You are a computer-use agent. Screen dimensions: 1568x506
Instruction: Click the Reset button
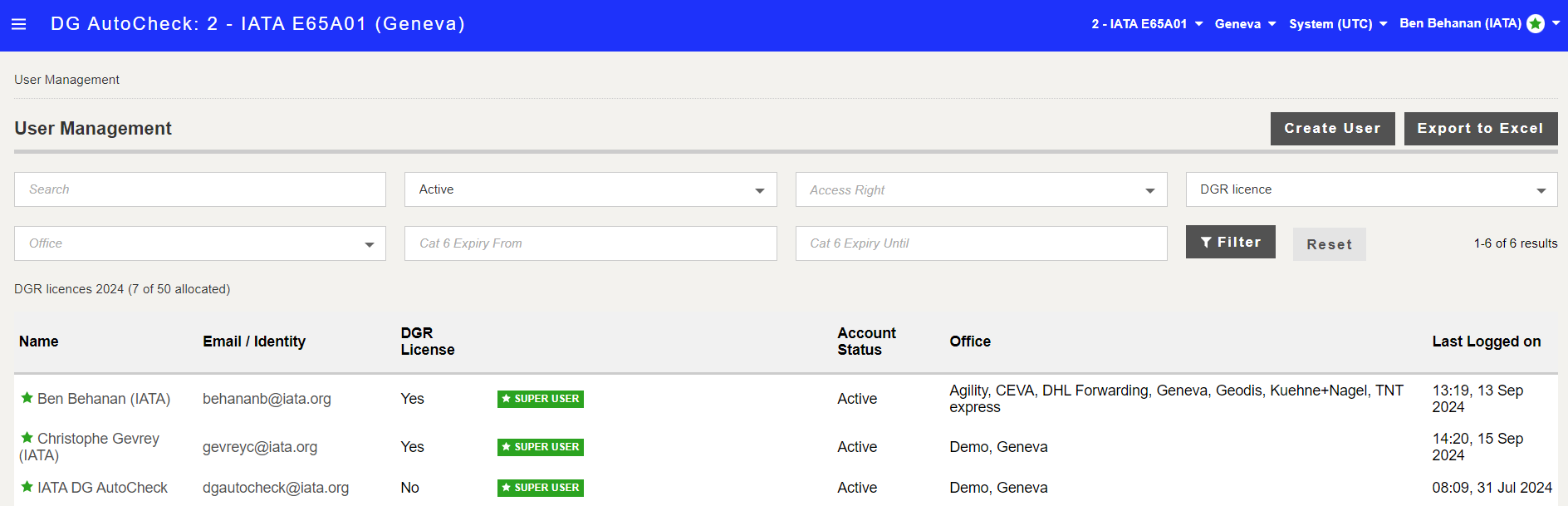coord(1329,244)
